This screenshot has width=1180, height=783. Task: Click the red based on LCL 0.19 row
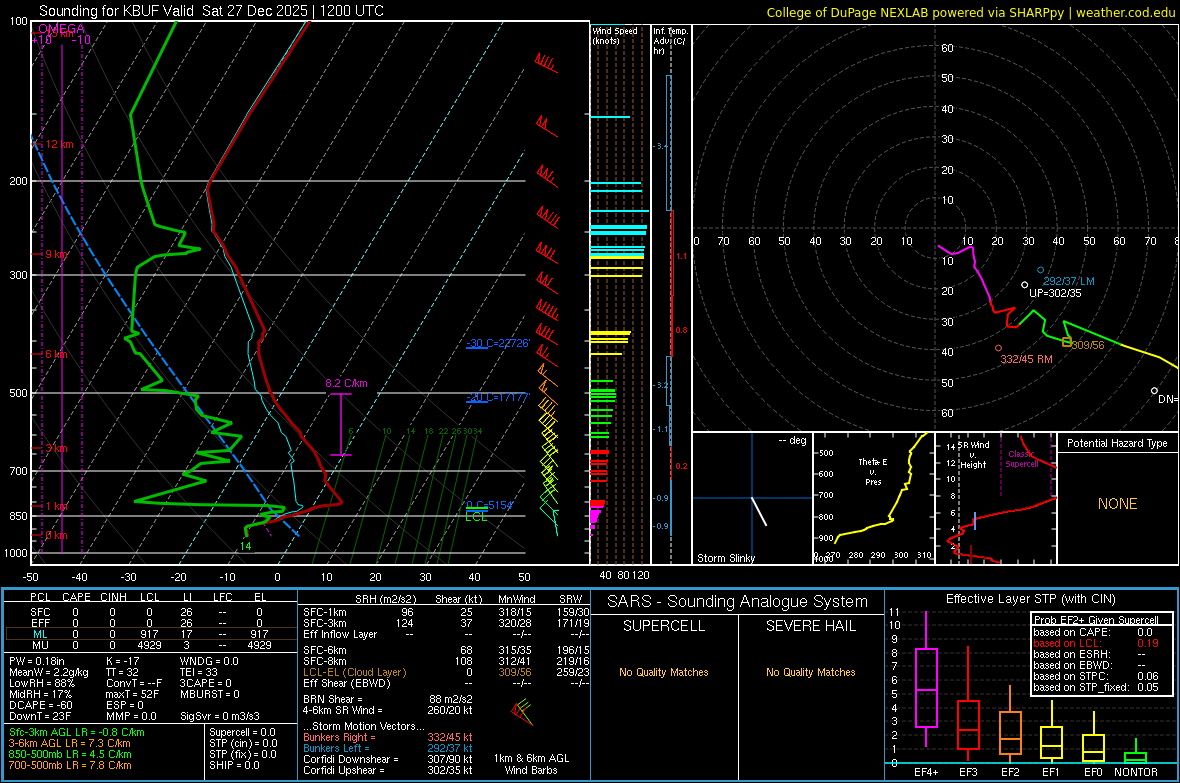tap(1096, 643)
